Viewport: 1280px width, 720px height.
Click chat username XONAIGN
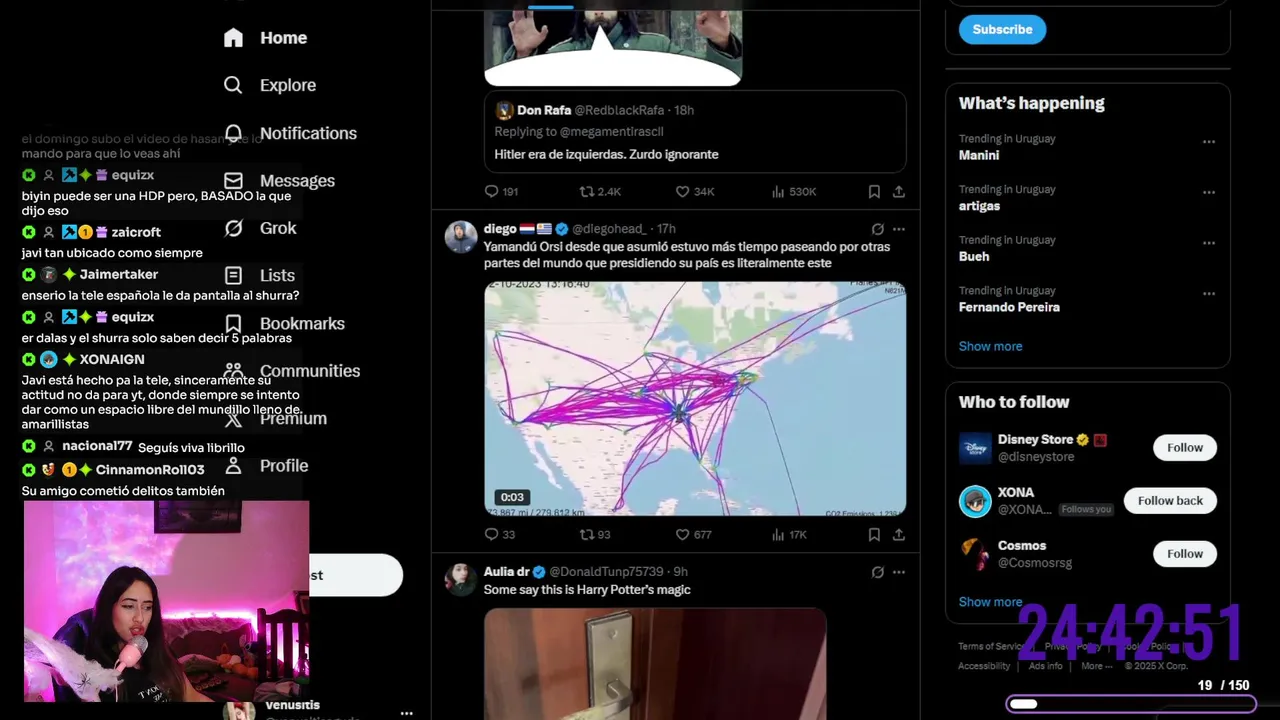112,360
